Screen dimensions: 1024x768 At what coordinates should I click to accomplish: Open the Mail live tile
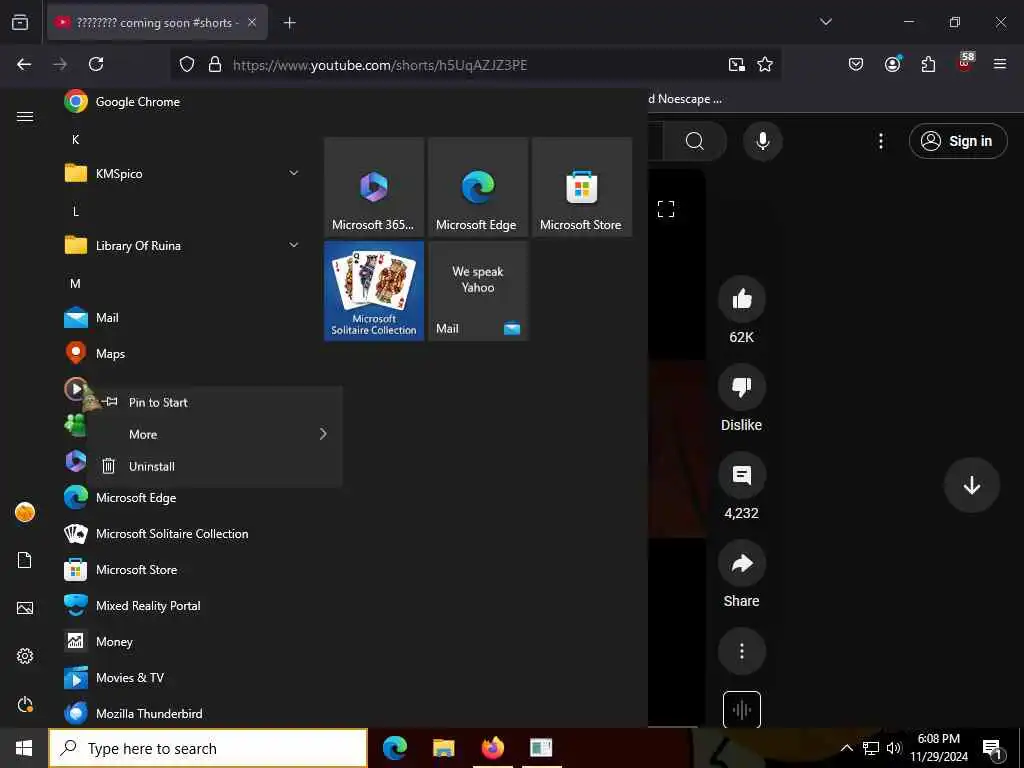(478, 291)
